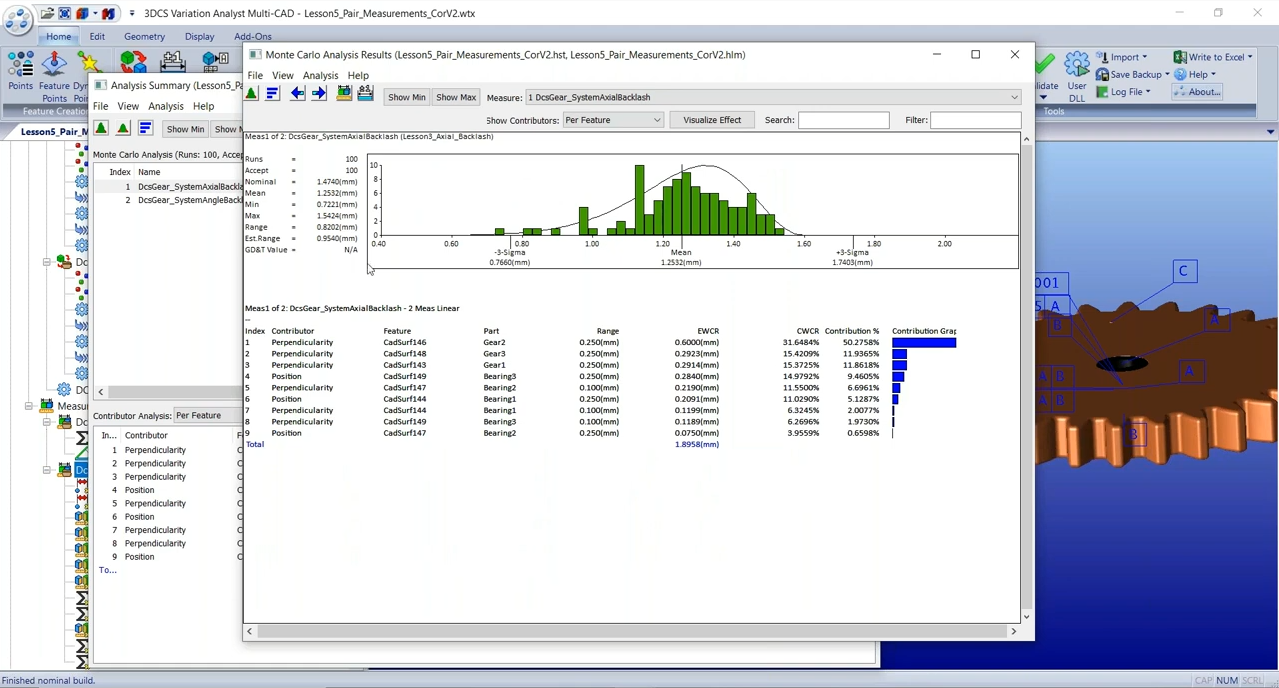This screenshot has width=1279, height=688.
Task: Click the Log File icon
Action: [x=1102, y=91]
